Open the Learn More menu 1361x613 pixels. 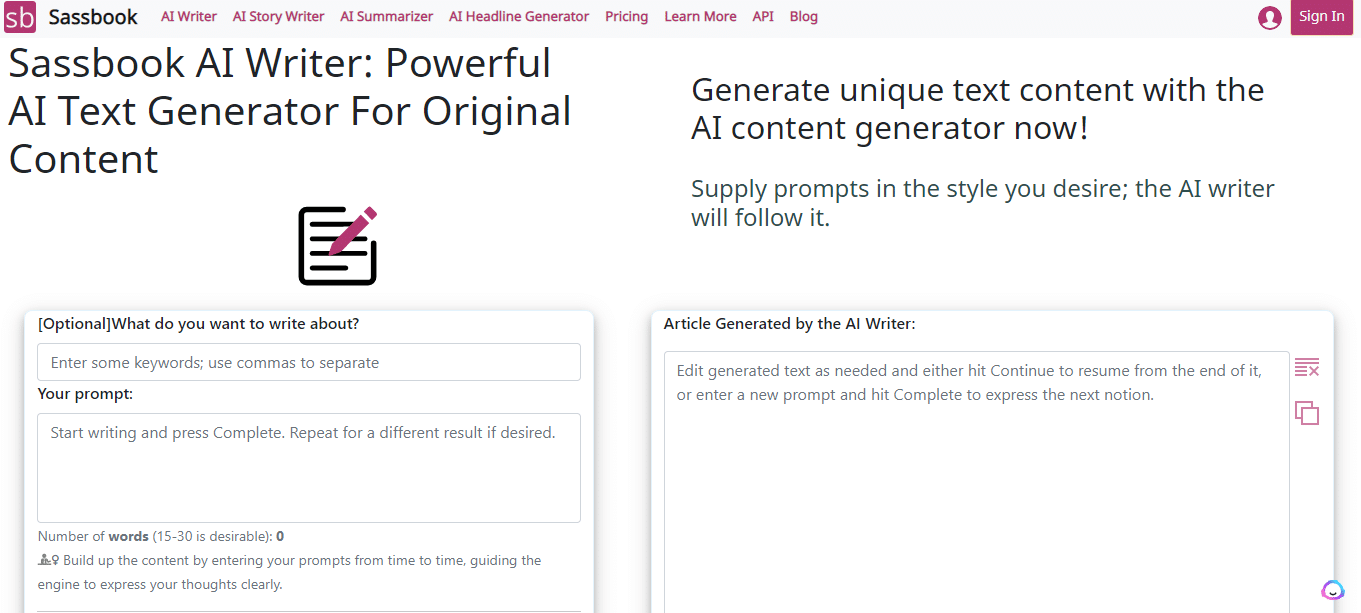[x=700, y=17]
